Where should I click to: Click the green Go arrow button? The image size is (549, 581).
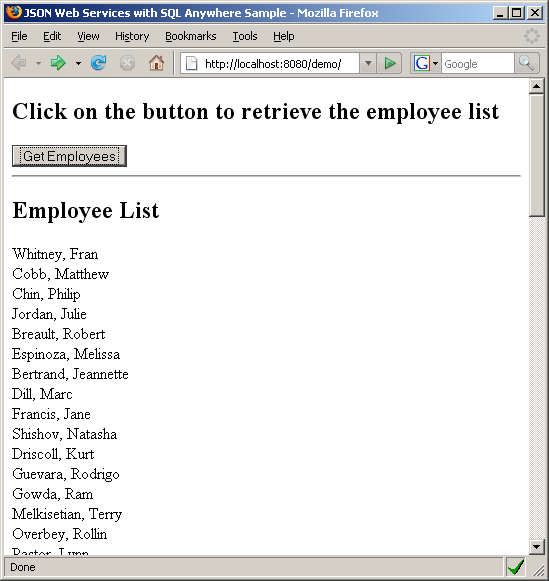tap(389, 63)
